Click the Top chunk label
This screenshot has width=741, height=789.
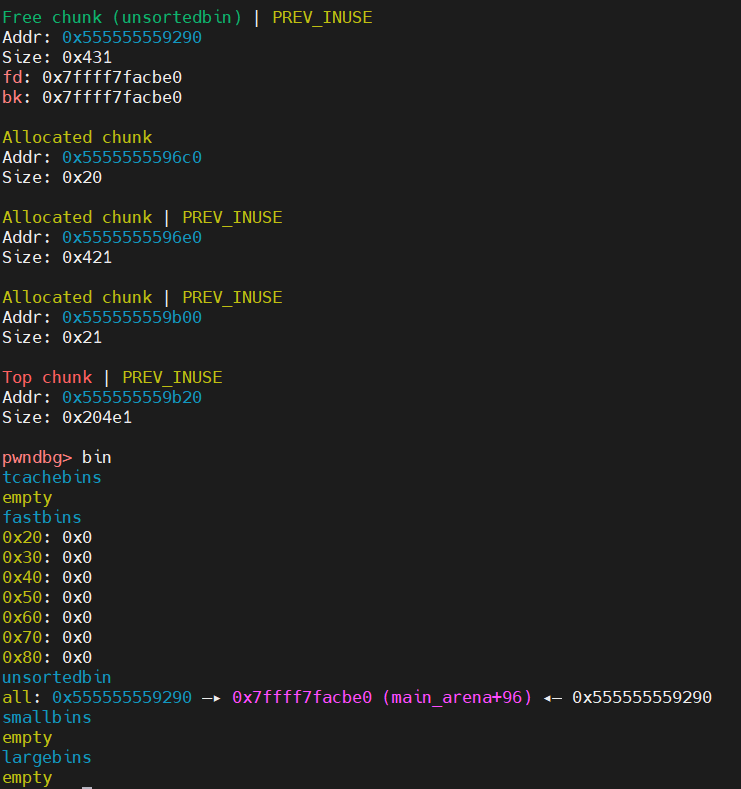tap(47, 377)
